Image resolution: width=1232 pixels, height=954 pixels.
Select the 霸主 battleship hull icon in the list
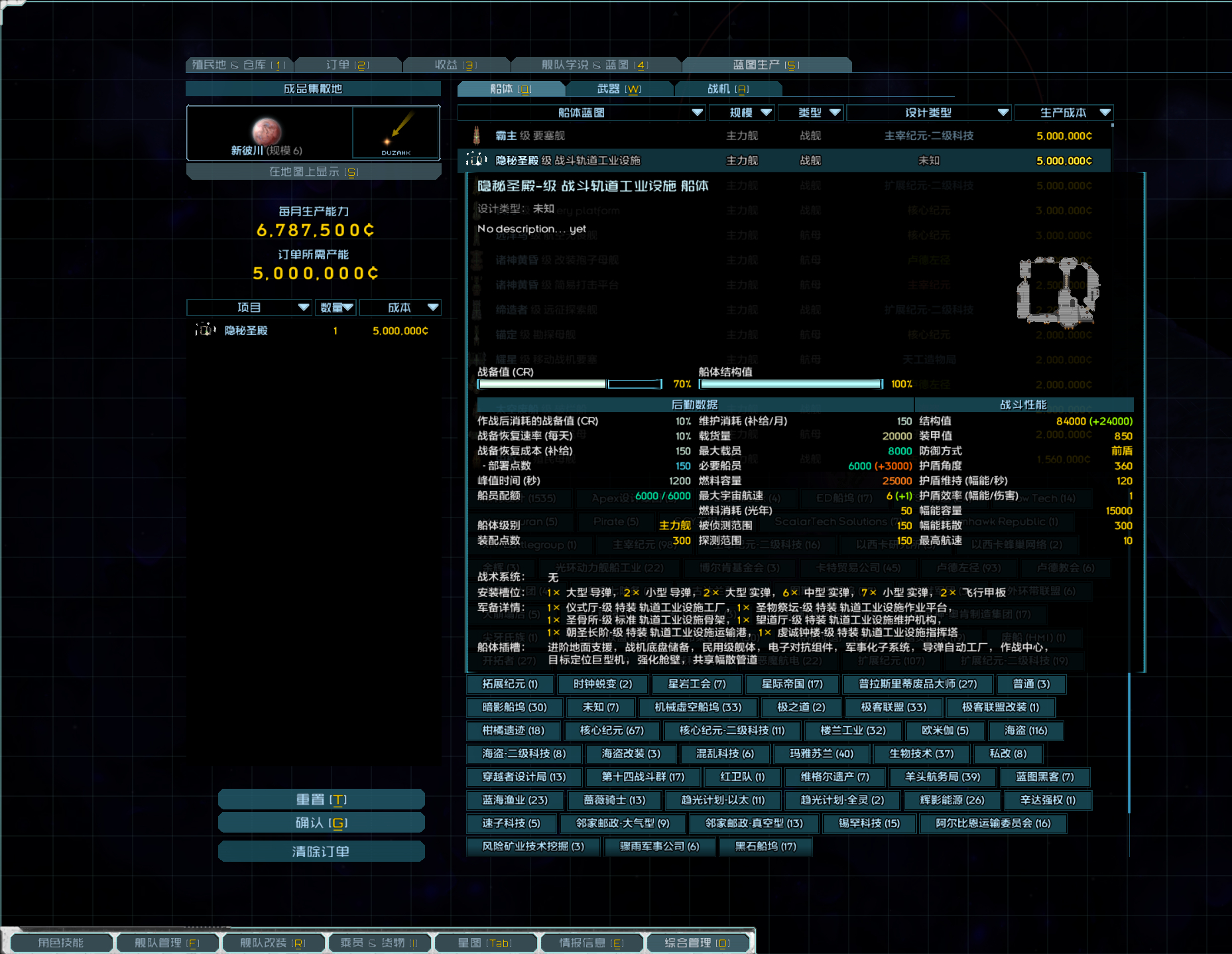[477, 135]
